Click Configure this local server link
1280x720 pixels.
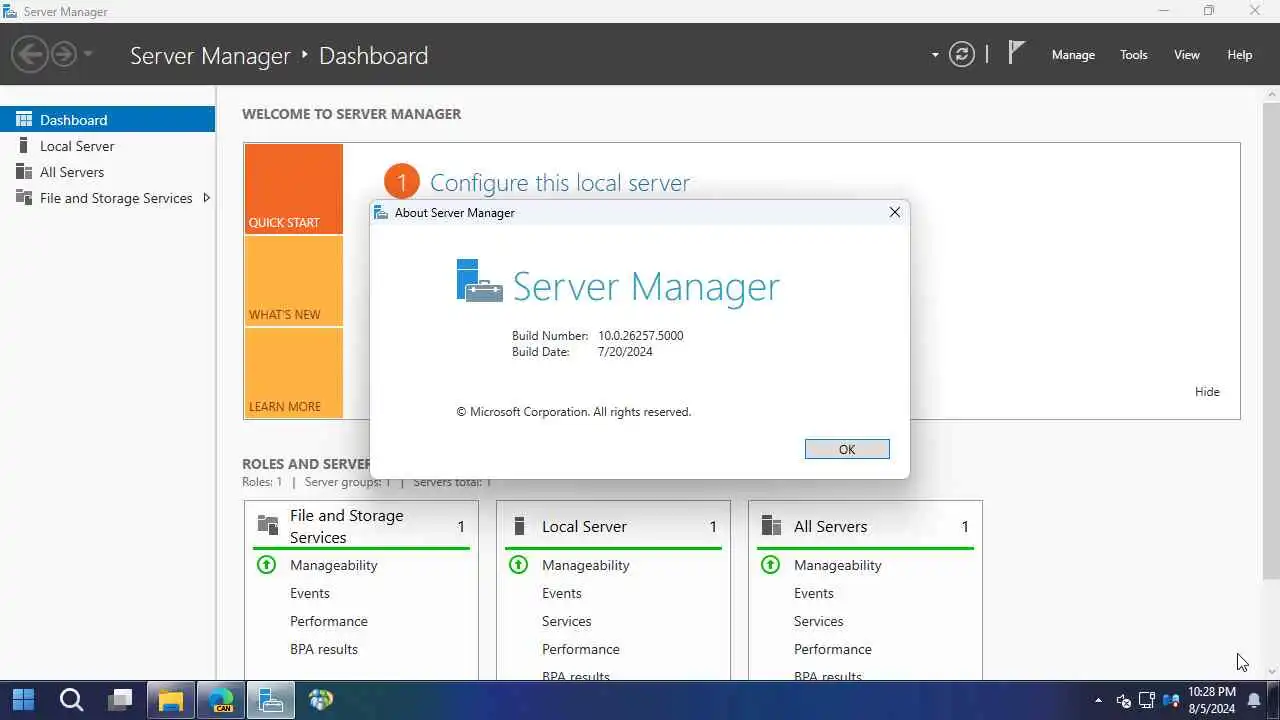(559, 183)
